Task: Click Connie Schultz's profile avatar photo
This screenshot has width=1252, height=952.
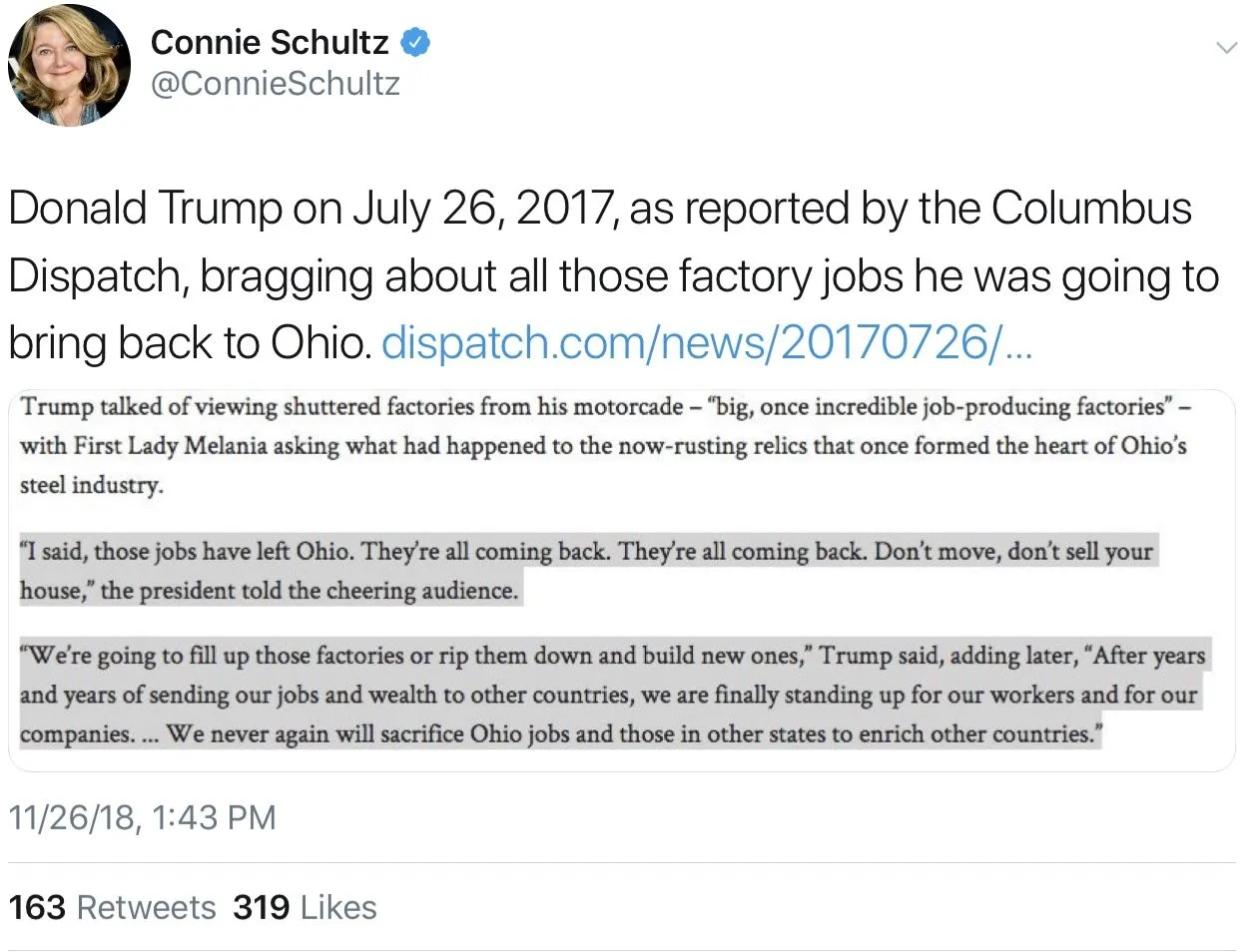Action: [69, 66]
